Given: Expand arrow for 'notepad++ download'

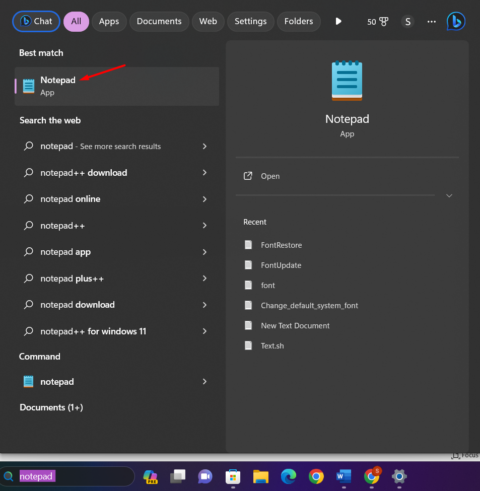Looking at the screenshot, I should 204,173.
